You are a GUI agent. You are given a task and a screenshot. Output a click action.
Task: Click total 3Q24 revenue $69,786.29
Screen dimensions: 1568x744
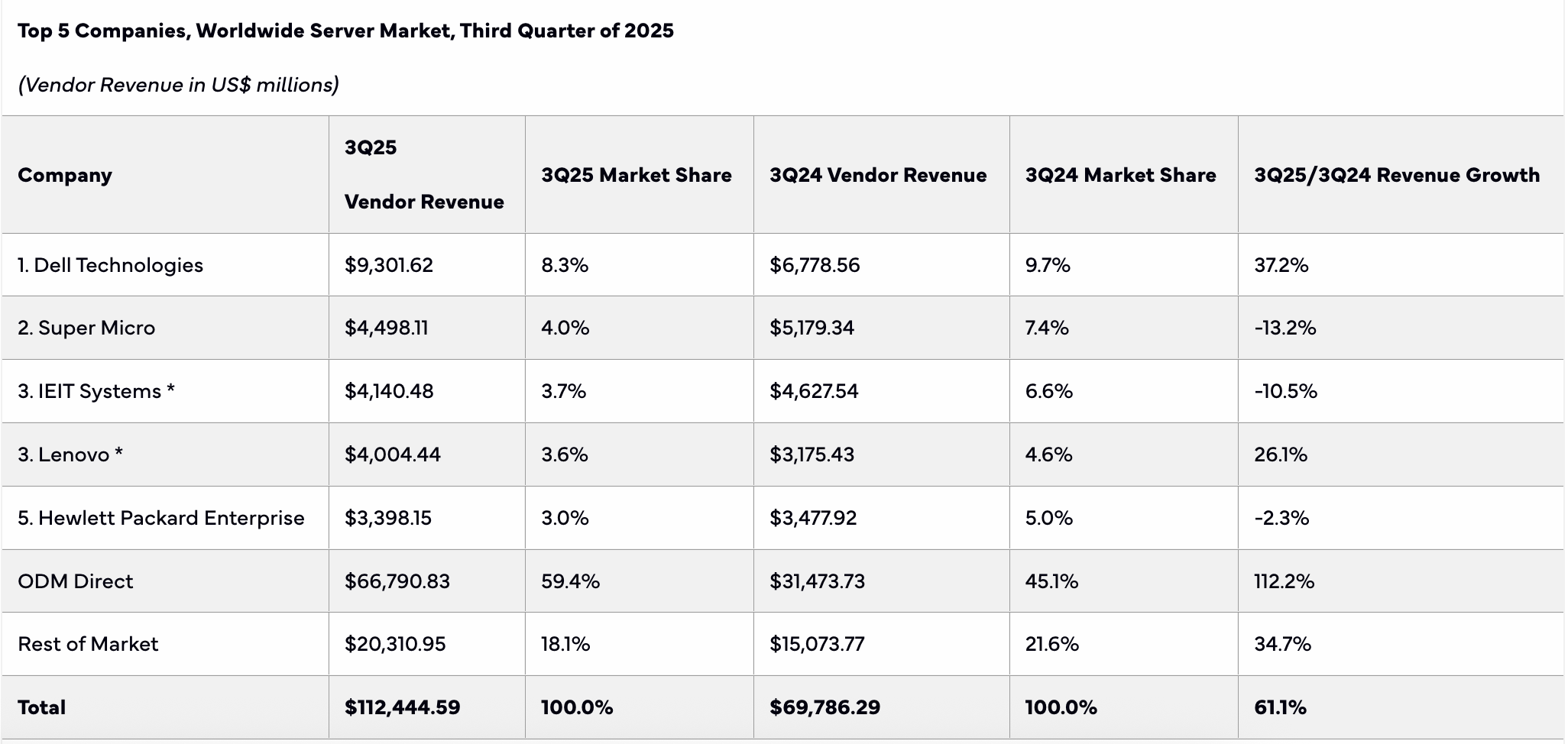pyautogui.click(x=825, y=707)
